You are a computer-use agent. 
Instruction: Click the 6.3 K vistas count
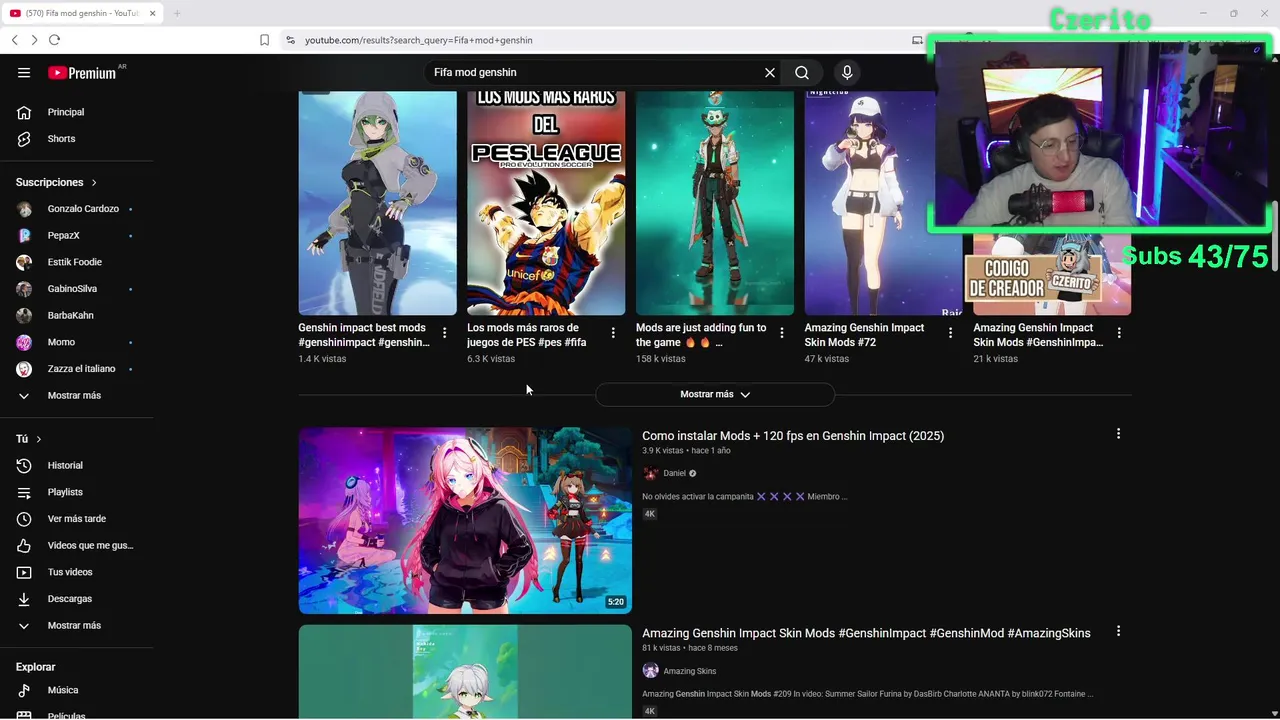[x=491, y=359]
